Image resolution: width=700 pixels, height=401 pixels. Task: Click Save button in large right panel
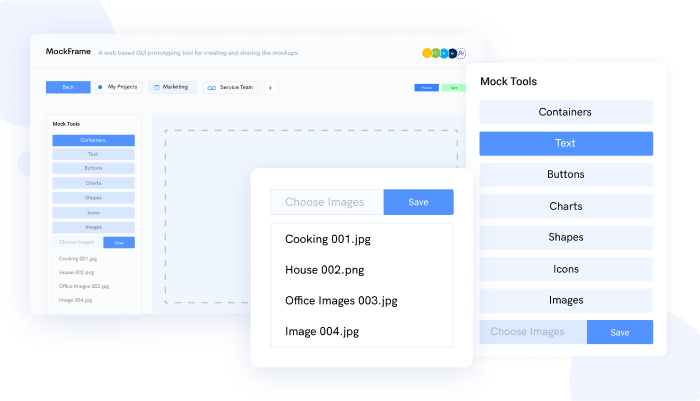[620, 332]
